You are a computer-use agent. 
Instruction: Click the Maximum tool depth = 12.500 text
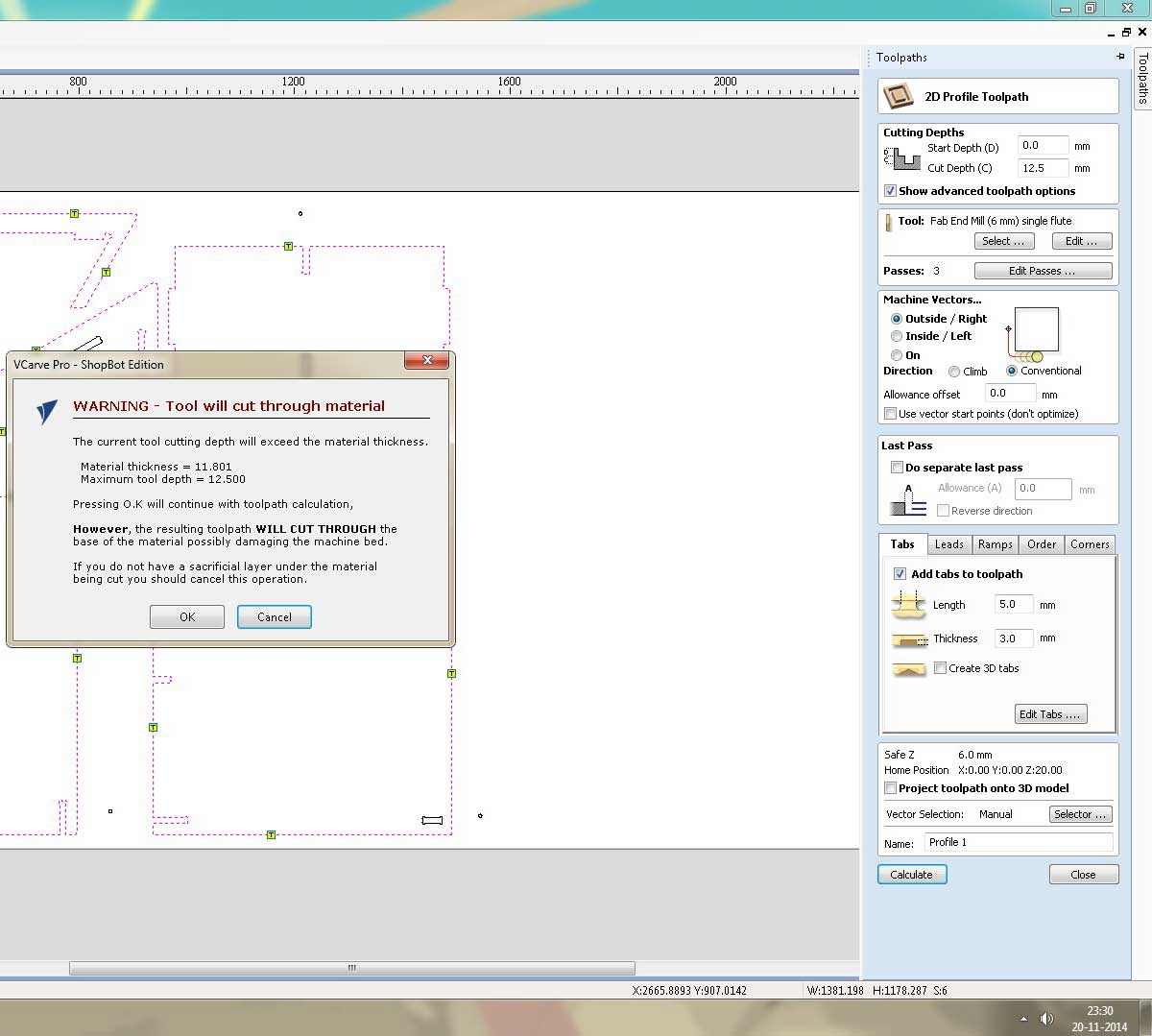(x=163, y=479)
